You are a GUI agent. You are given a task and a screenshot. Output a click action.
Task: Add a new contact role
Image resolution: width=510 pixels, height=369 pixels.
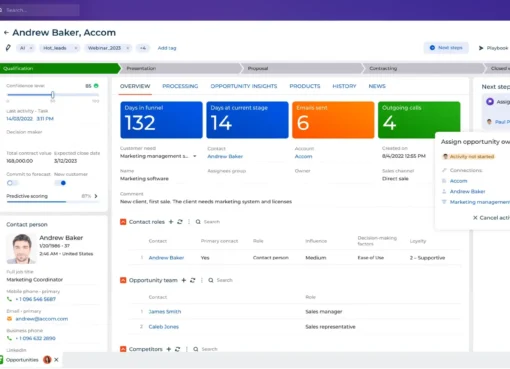click(171, 222)
